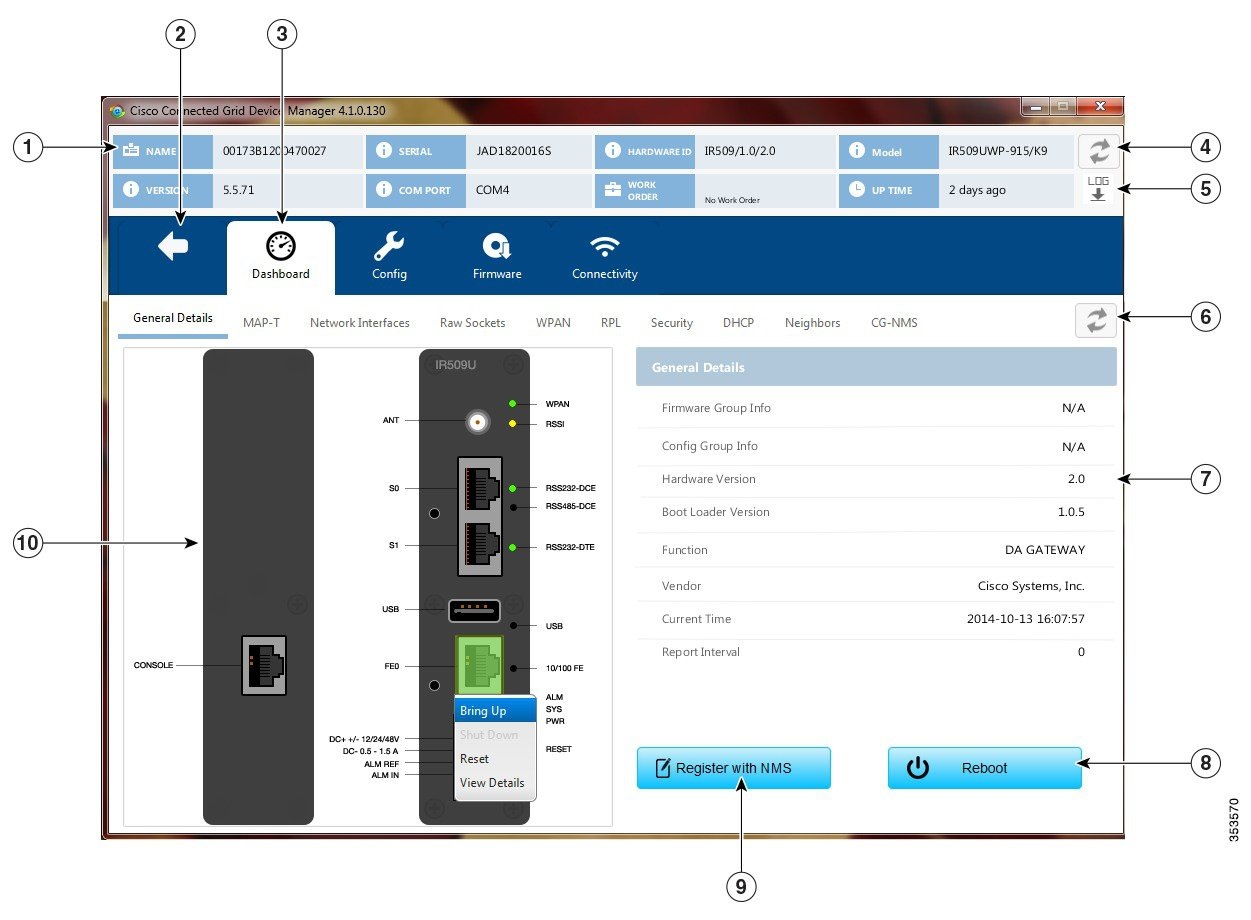Image resolution: width=1251 pixels, height=920 pixels.
Task: Click the COM PORT info icon
Action: pyautogui.click(x=383, y=189)
